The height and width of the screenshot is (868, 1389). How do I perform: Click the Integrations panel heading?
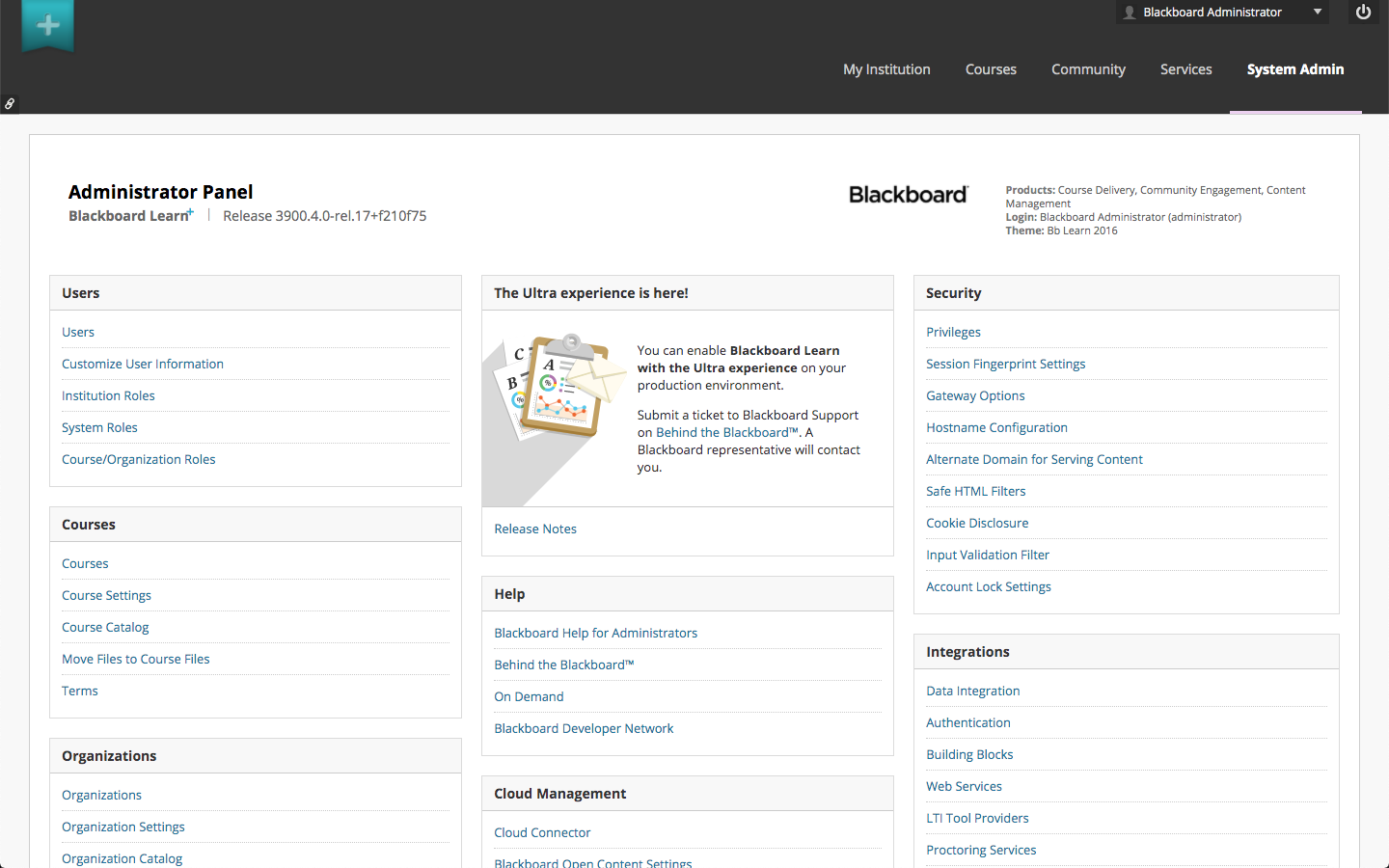(x=967, y=652)
